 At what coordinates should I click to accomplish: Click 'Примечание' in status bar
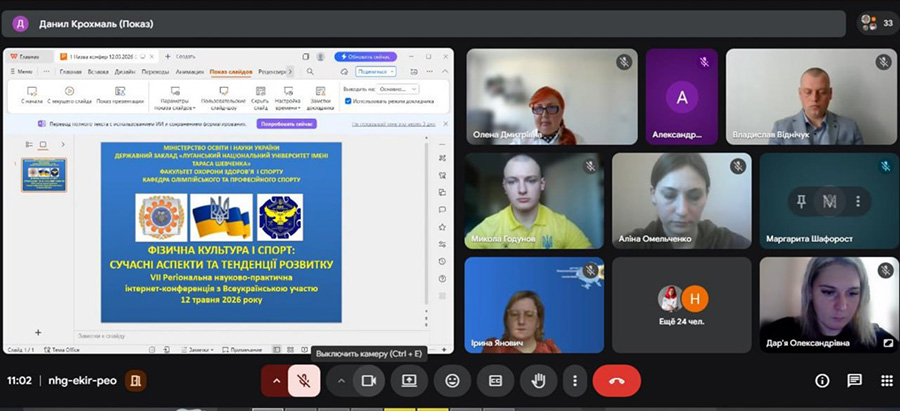pos(242,350)
